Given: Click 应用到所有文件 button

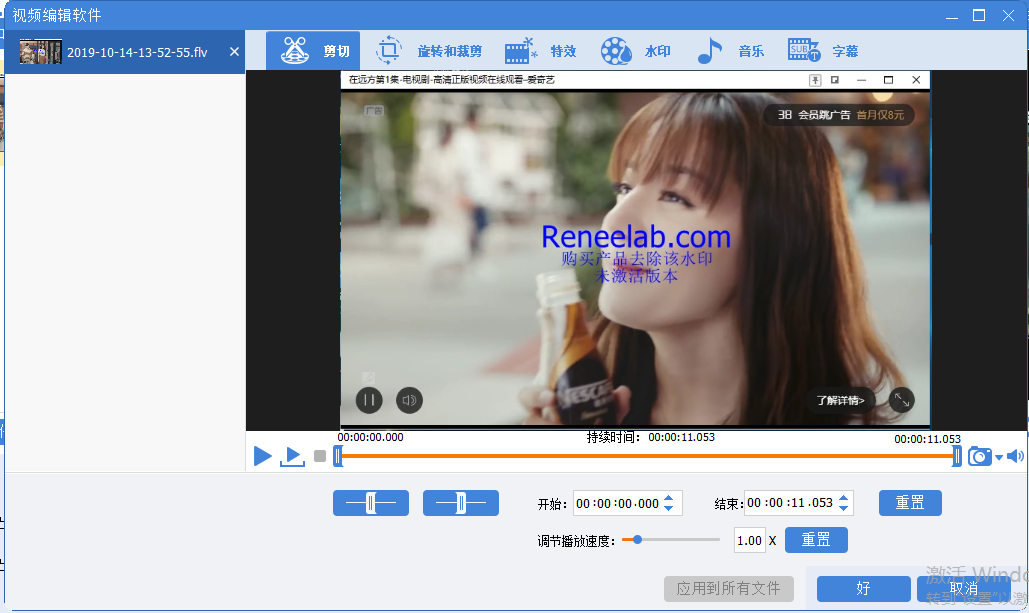Looking at the screenshot, I should click(x=728, y=589).
